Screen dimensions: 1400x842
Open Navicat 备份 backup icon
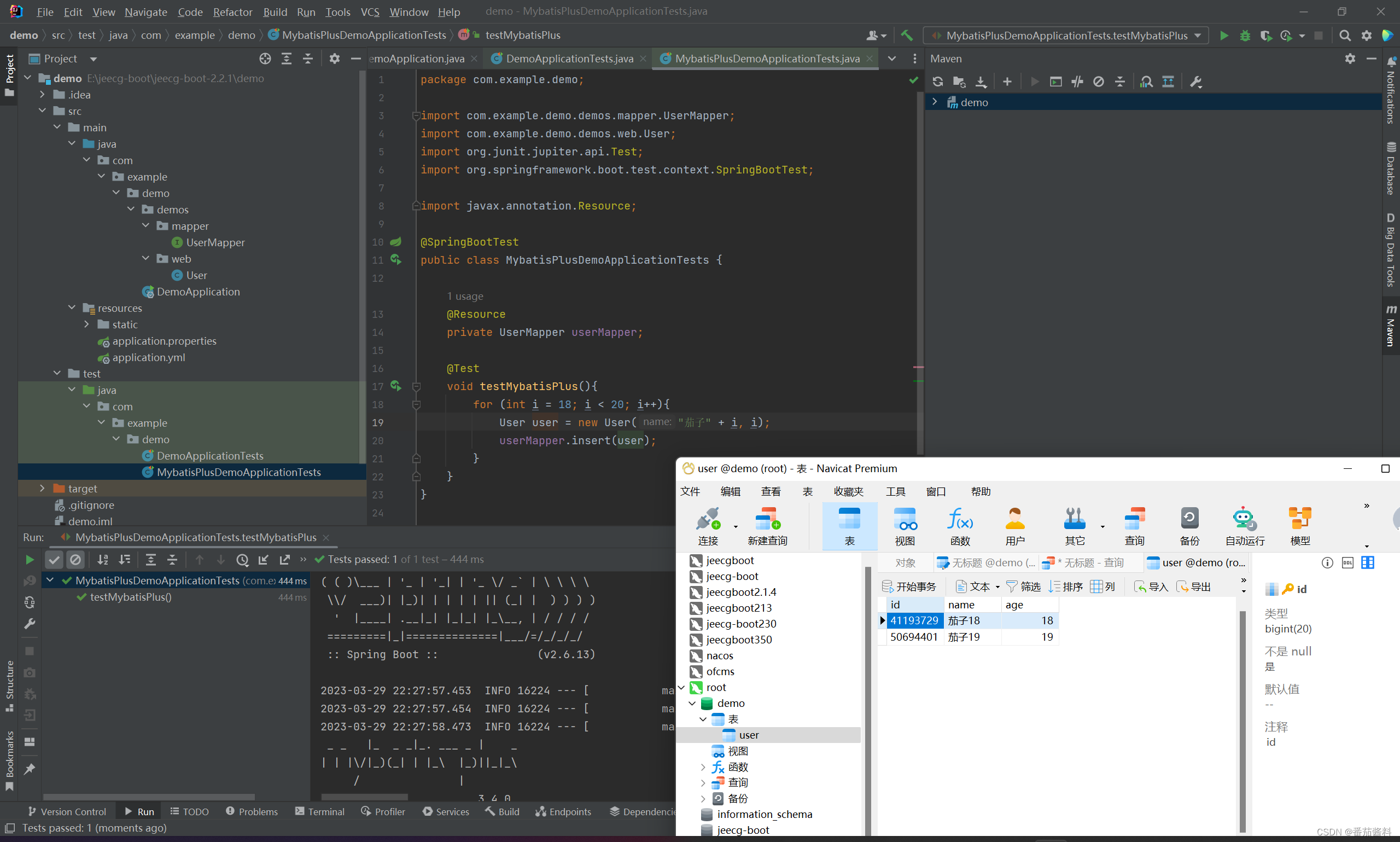[x=1189, y=526]
